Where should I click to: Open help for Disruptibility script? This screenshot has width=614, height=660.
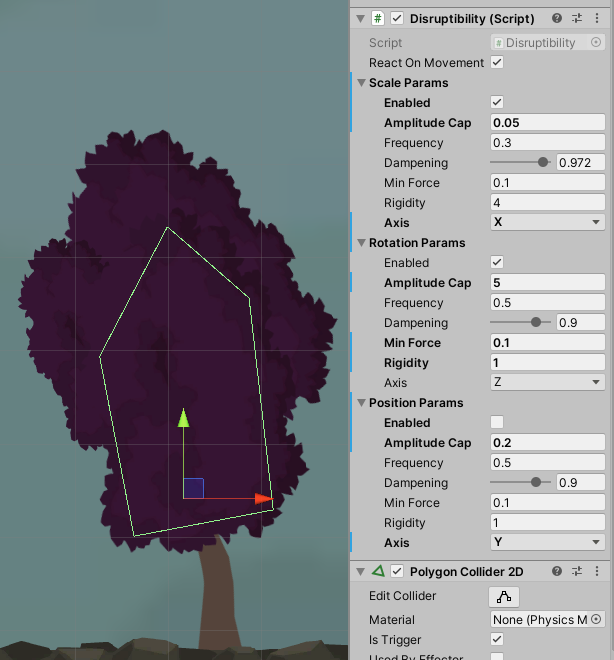click(x=557, y=18)
